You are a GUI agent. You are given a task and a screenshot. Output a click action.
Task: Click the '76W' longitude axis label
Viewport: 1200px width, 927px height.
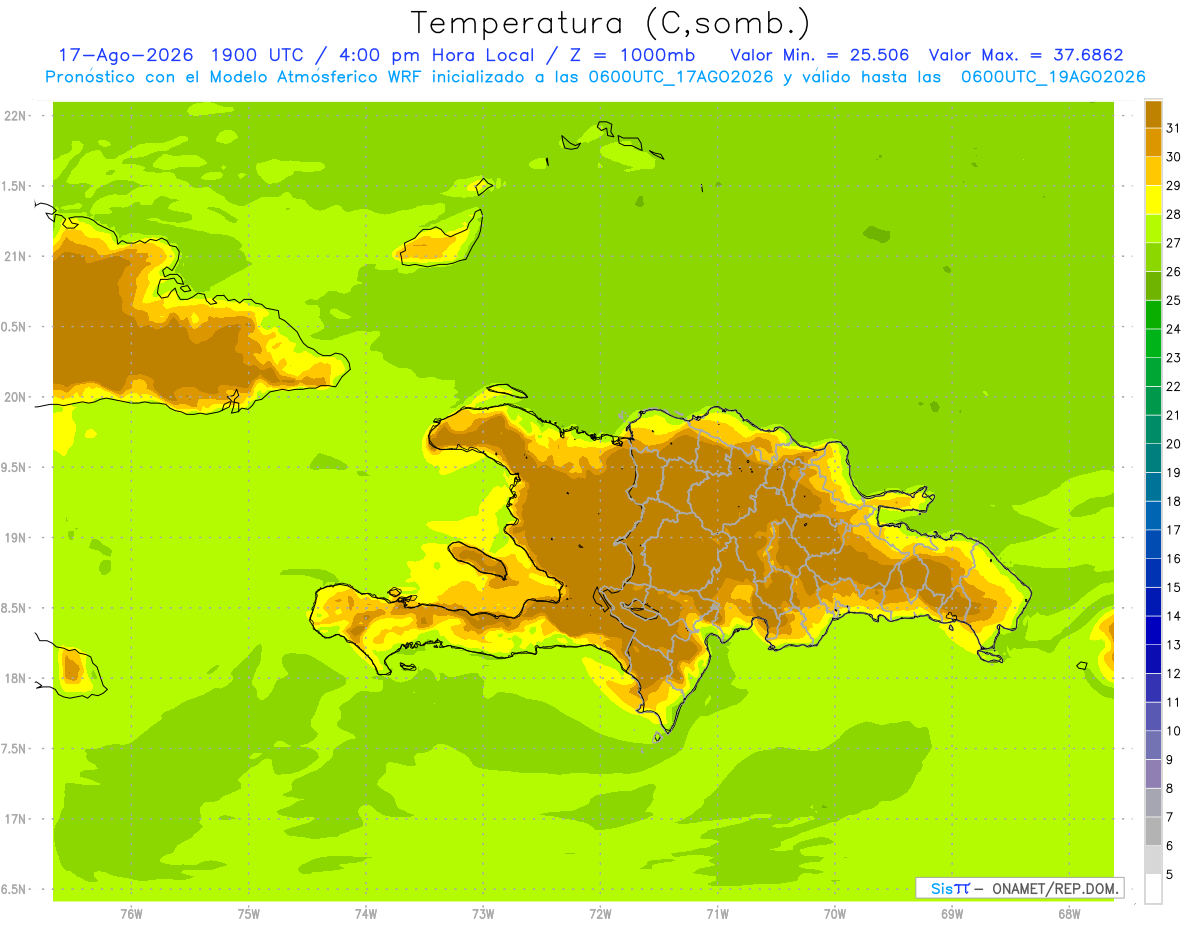pos(131,914)
